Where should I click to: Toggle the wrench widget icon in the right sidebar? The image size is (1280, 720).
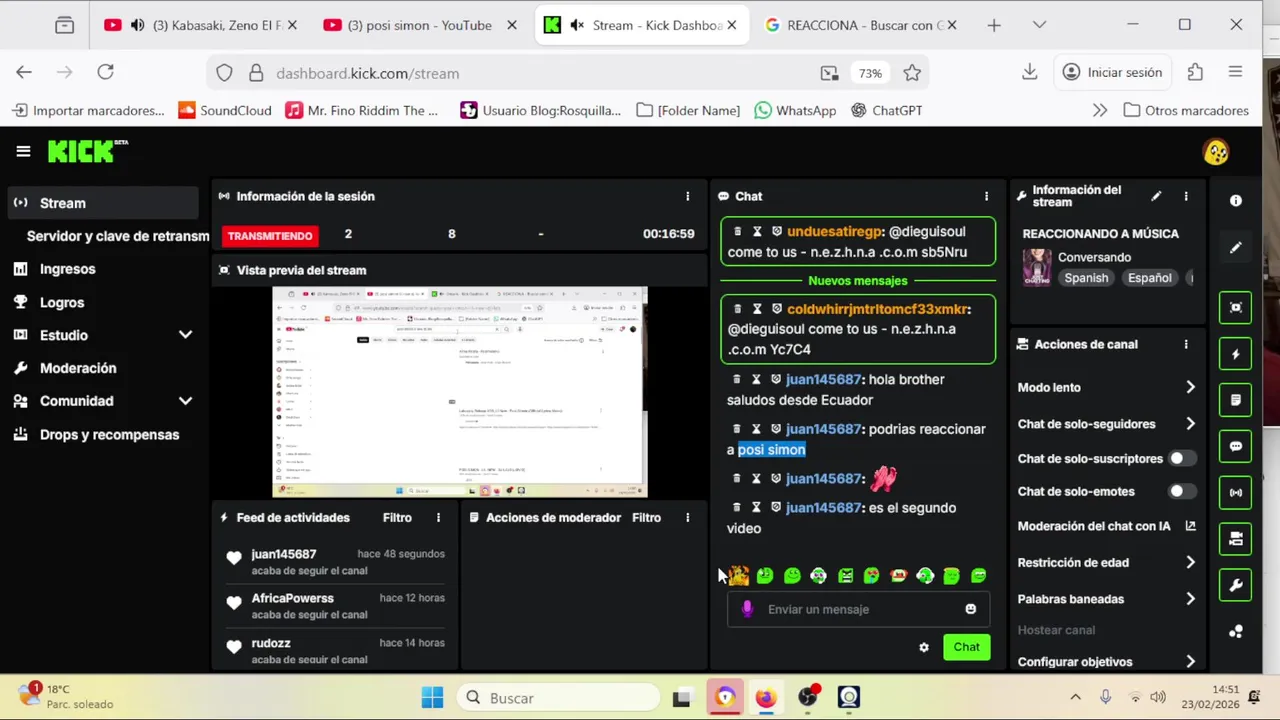[1236, 585]
